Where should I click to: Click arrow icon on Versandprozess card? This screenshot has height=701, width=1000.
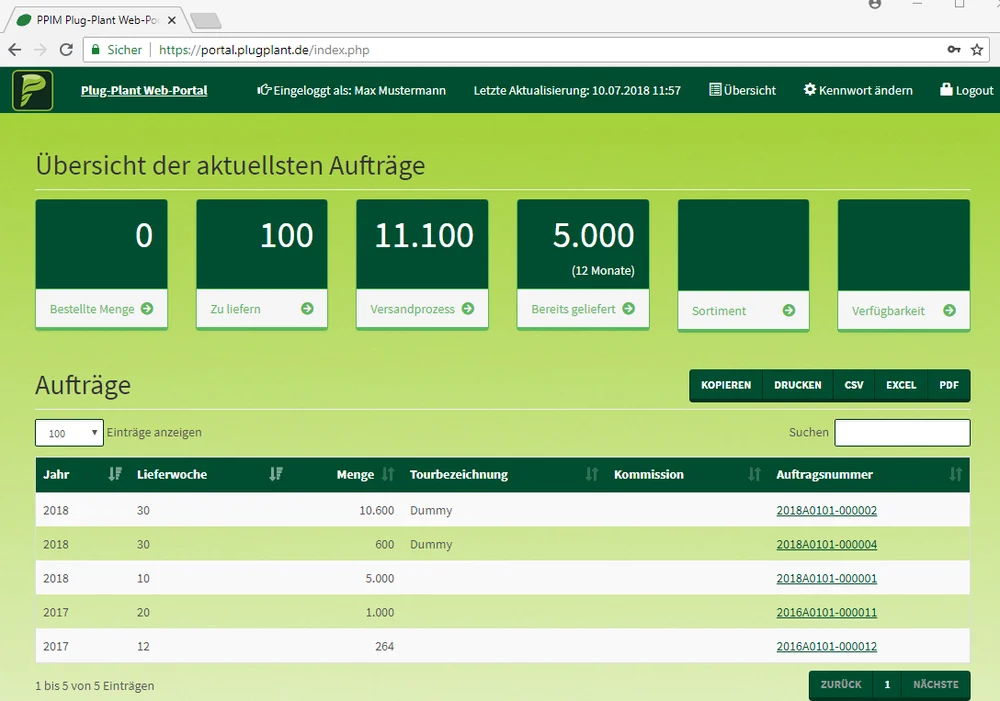point(468,309)
